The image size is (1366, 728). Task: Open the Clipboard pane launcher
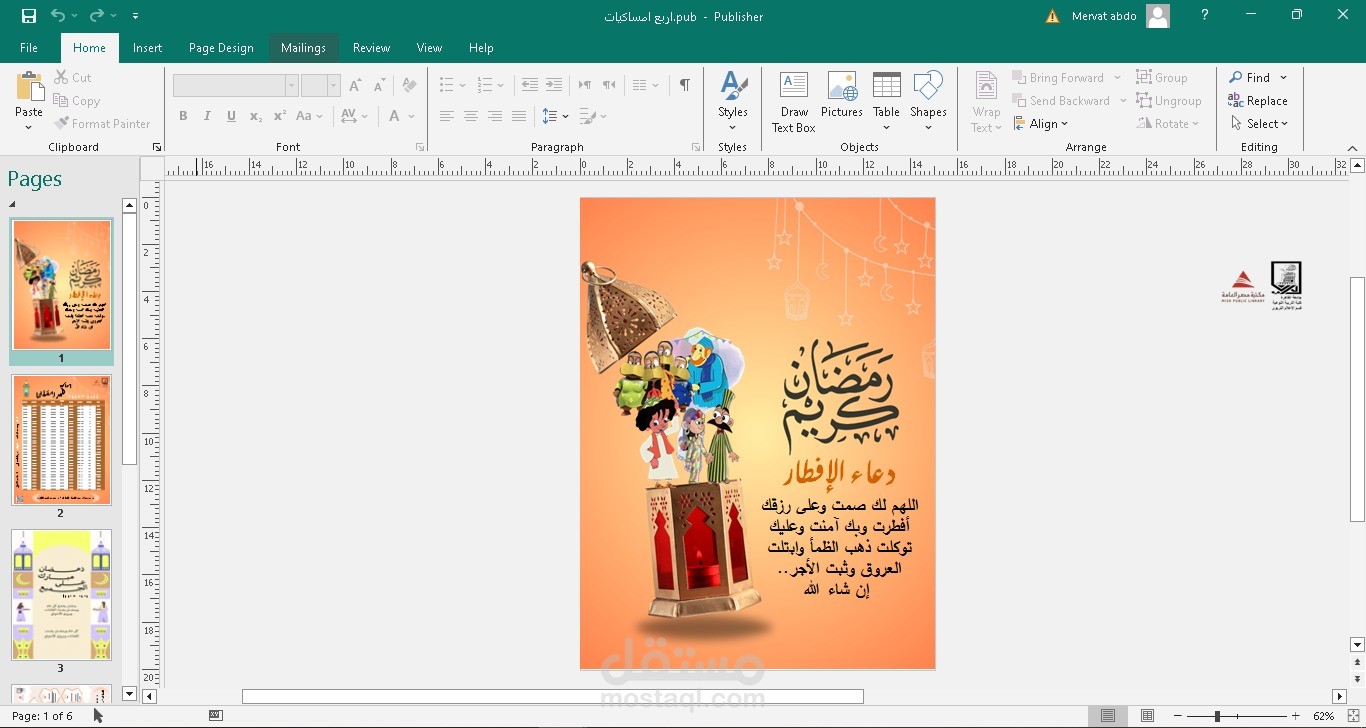(157, 147)
